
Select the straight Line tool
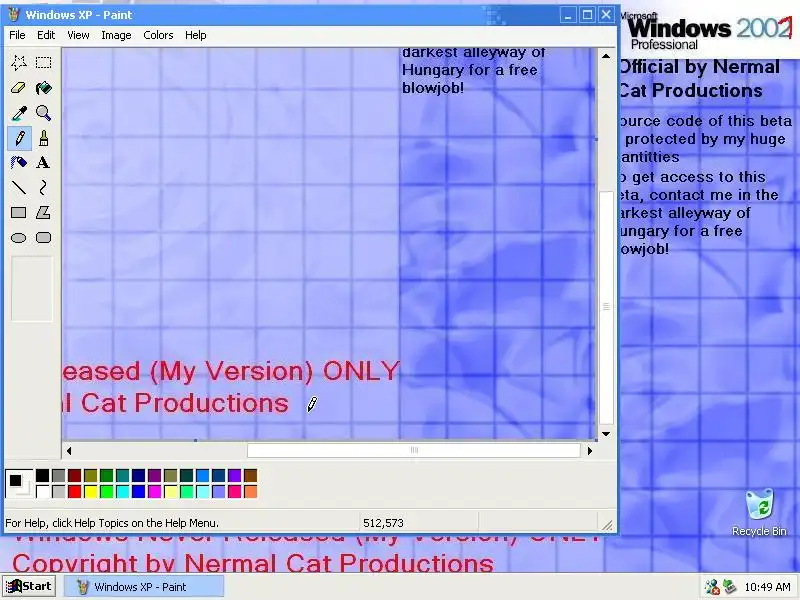19,188
